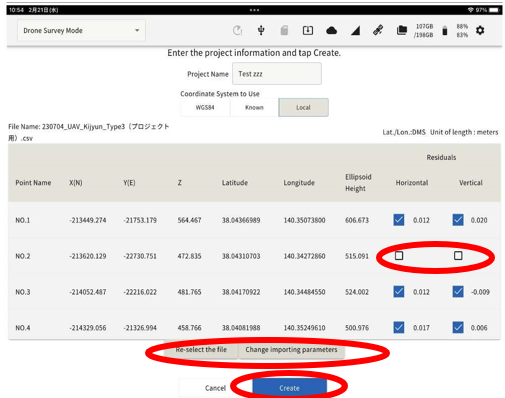Tap Re-select the file button
Screen dimensions: 505x398
[201, 350]
